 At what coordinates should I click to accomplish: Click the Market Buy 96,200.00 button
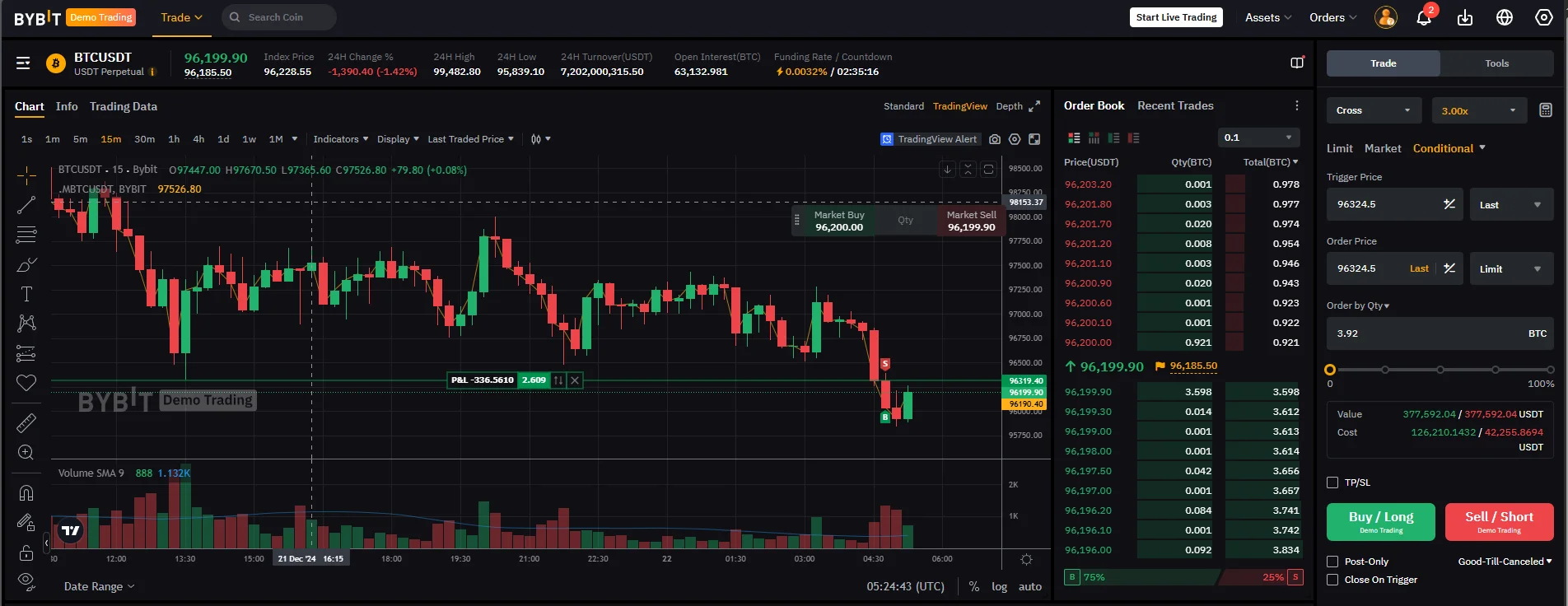click(839, 221)
